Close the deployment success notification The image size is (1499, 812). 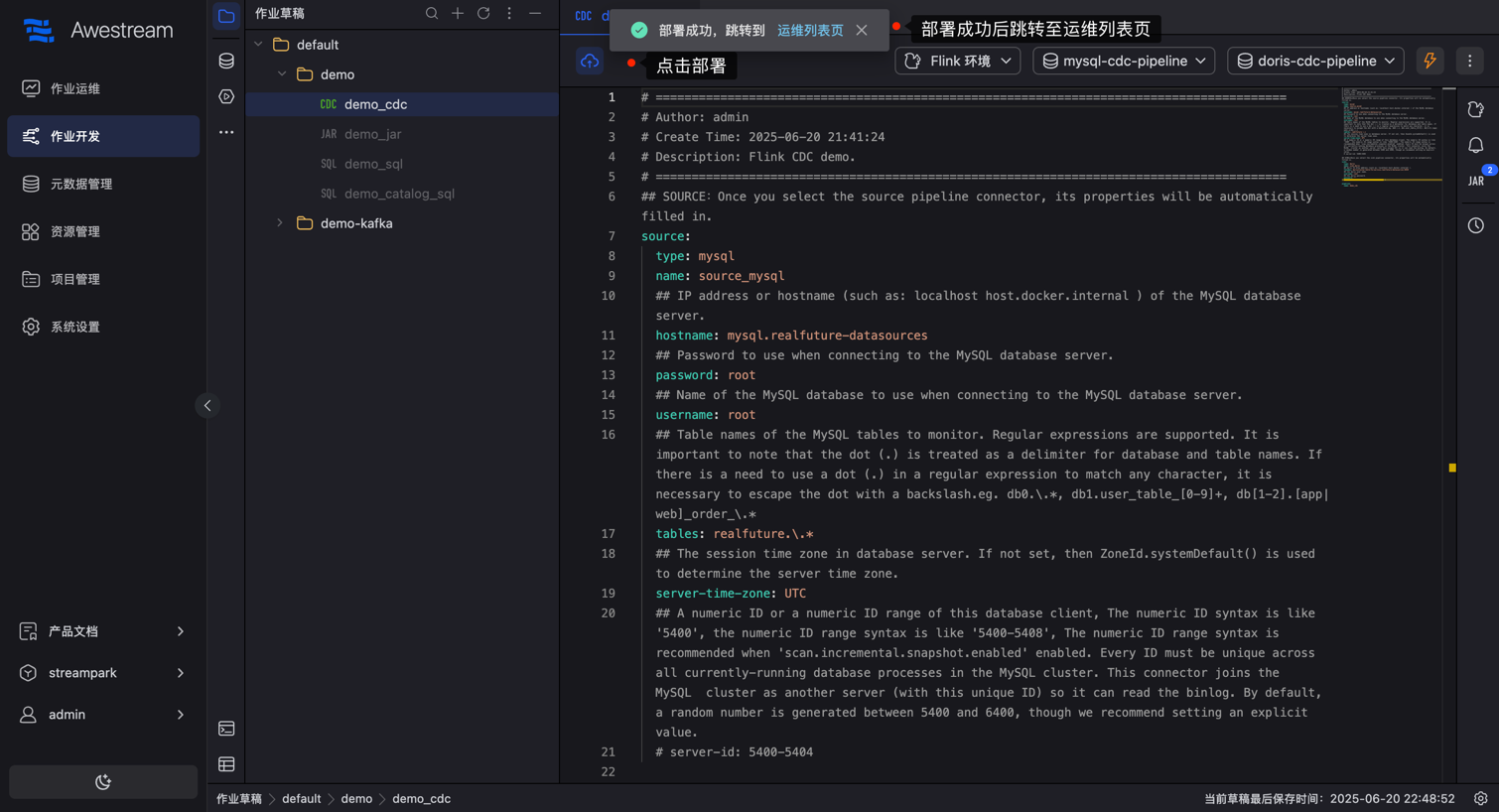[862, 31]
